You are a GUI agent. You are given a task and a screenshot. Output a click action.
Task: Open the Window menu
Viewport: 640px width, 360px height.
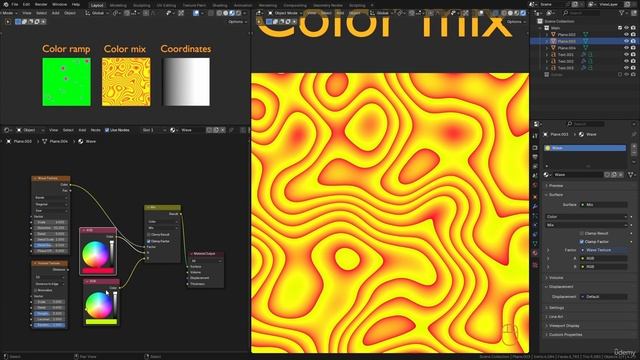tap(60, 4)
